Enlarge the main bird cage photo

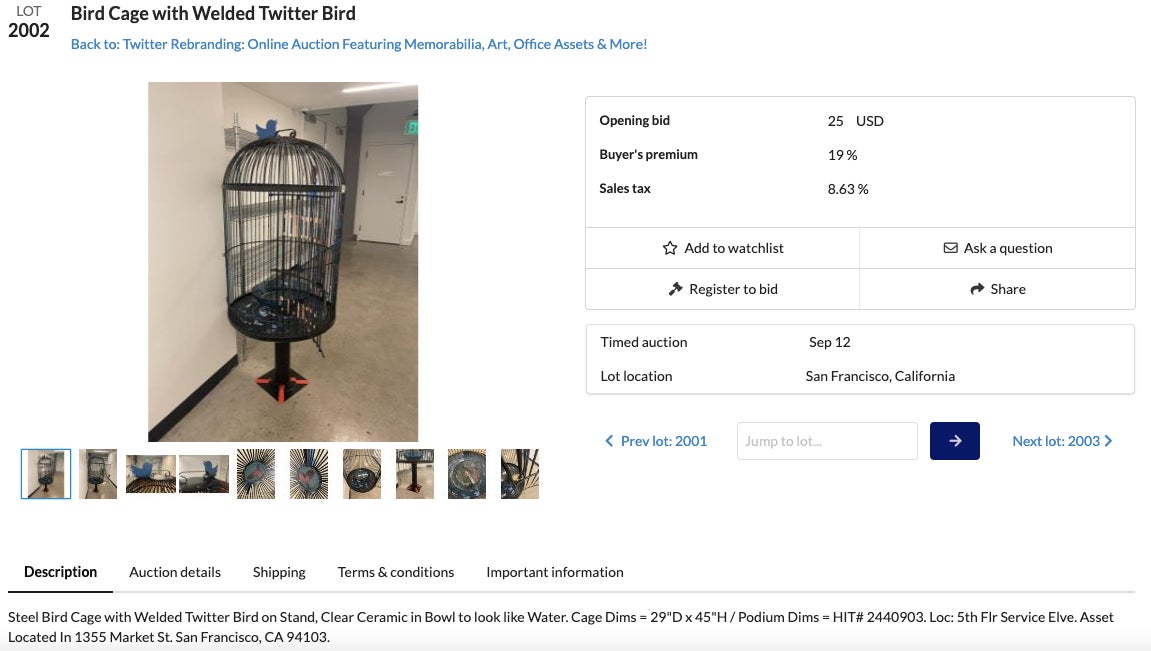(283, 262)
